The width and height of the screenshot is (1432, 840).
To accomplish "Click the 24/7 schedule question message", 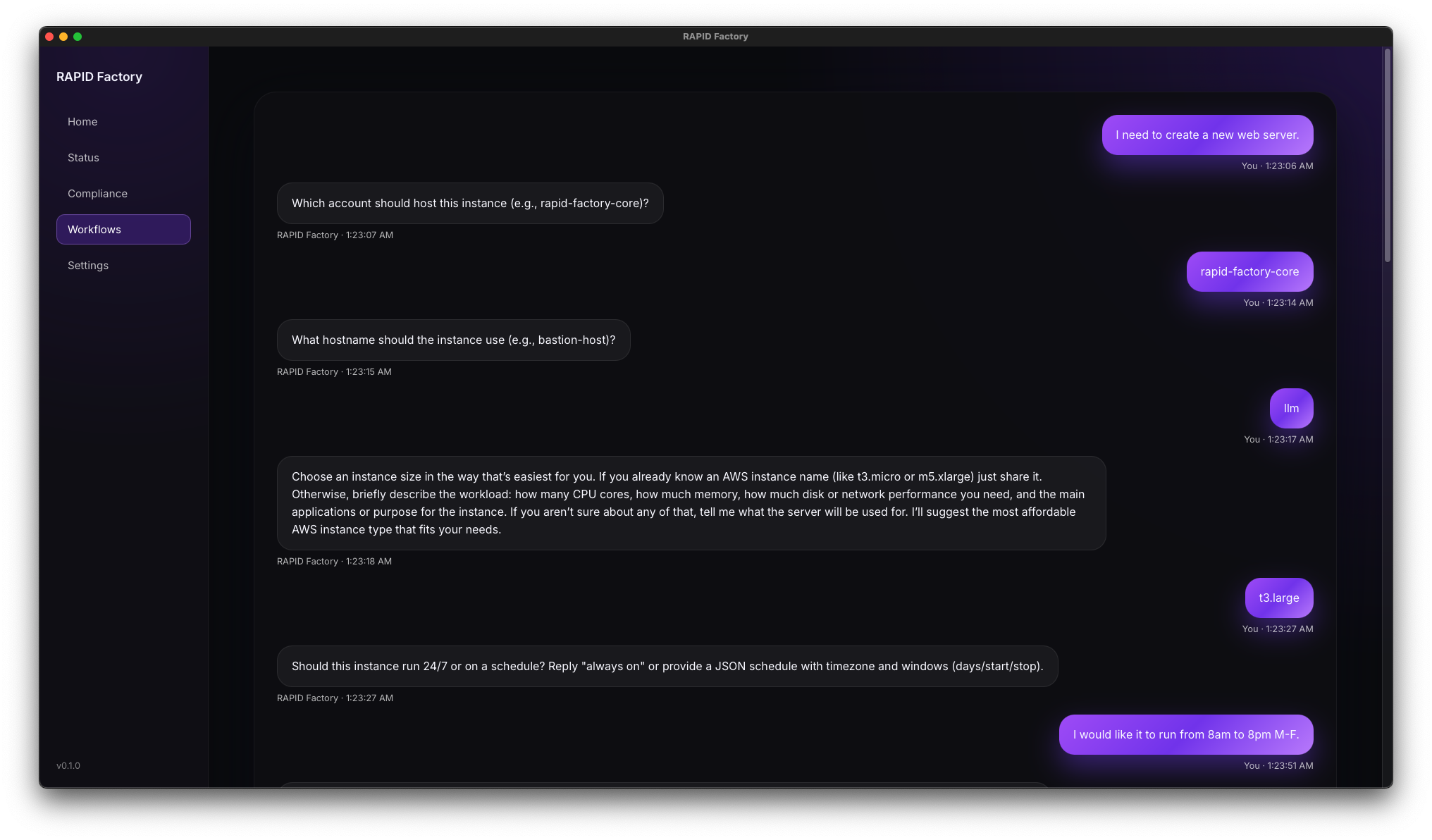I will 667,666.
